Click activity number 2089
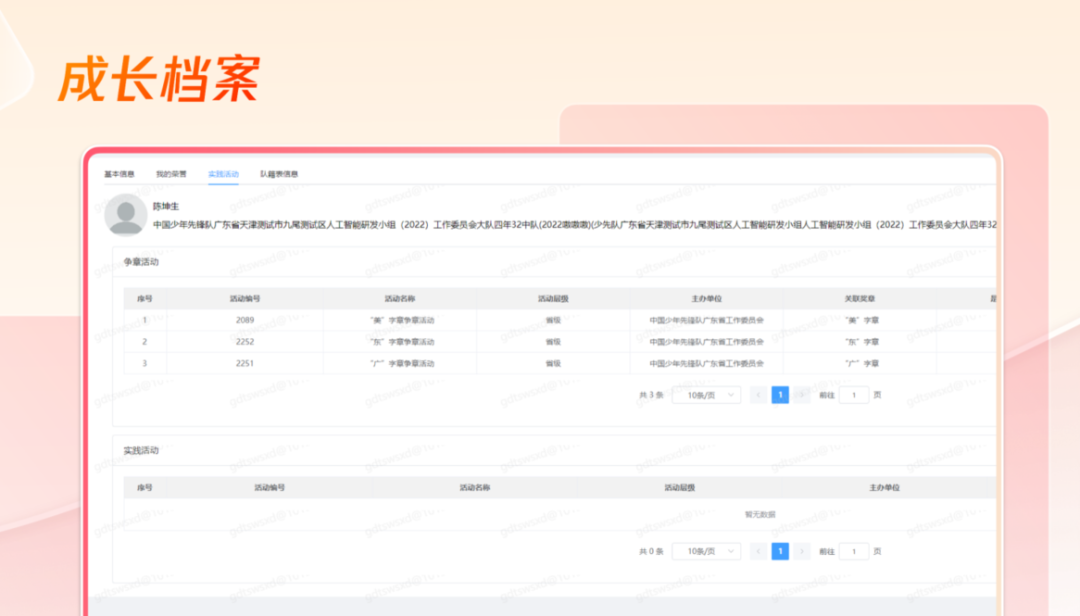1080x616 pixels. pos(245,320)
